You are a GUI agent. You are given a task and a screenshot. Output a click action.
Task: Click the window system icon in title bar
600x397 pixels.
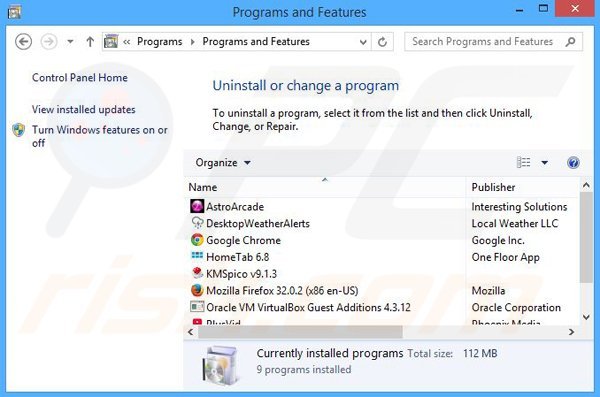[x=14, y=13]
